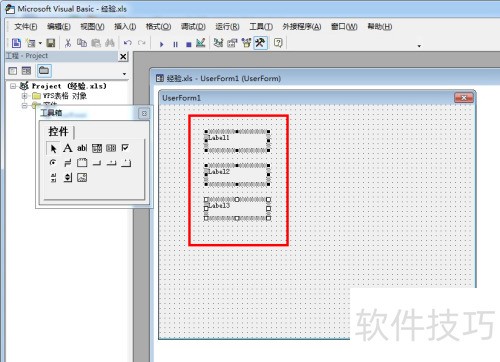Open the 窗口(W) menu
Image resolution: width=500 pixels, height=362 pixels.
click(x=344, y=27)
